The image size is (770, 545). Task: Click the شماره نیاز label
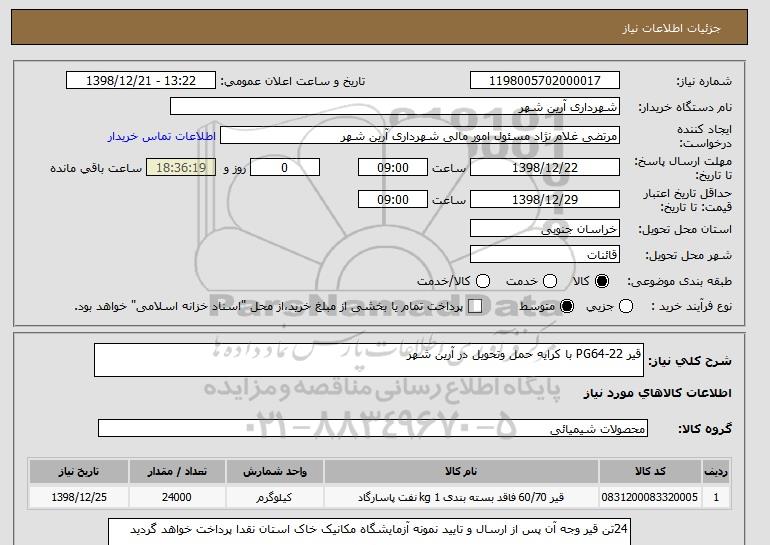point(704,82)
